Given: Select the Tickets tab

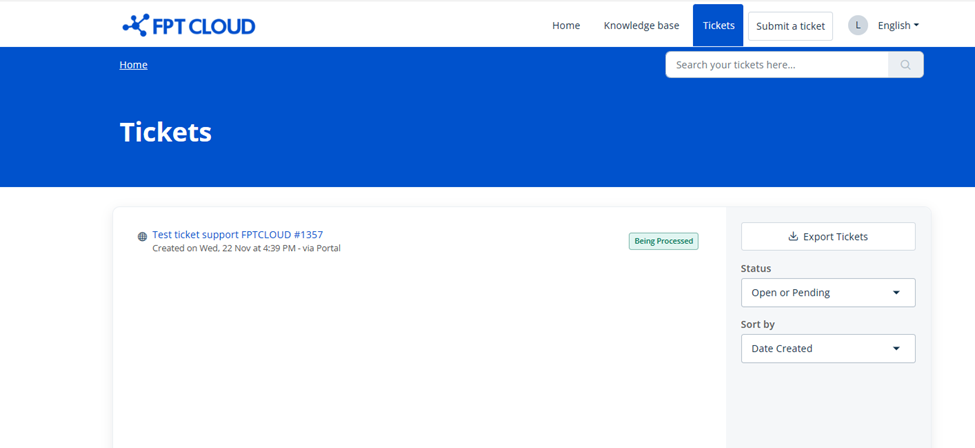Looking at the screenshot, I should click(718, 26).
